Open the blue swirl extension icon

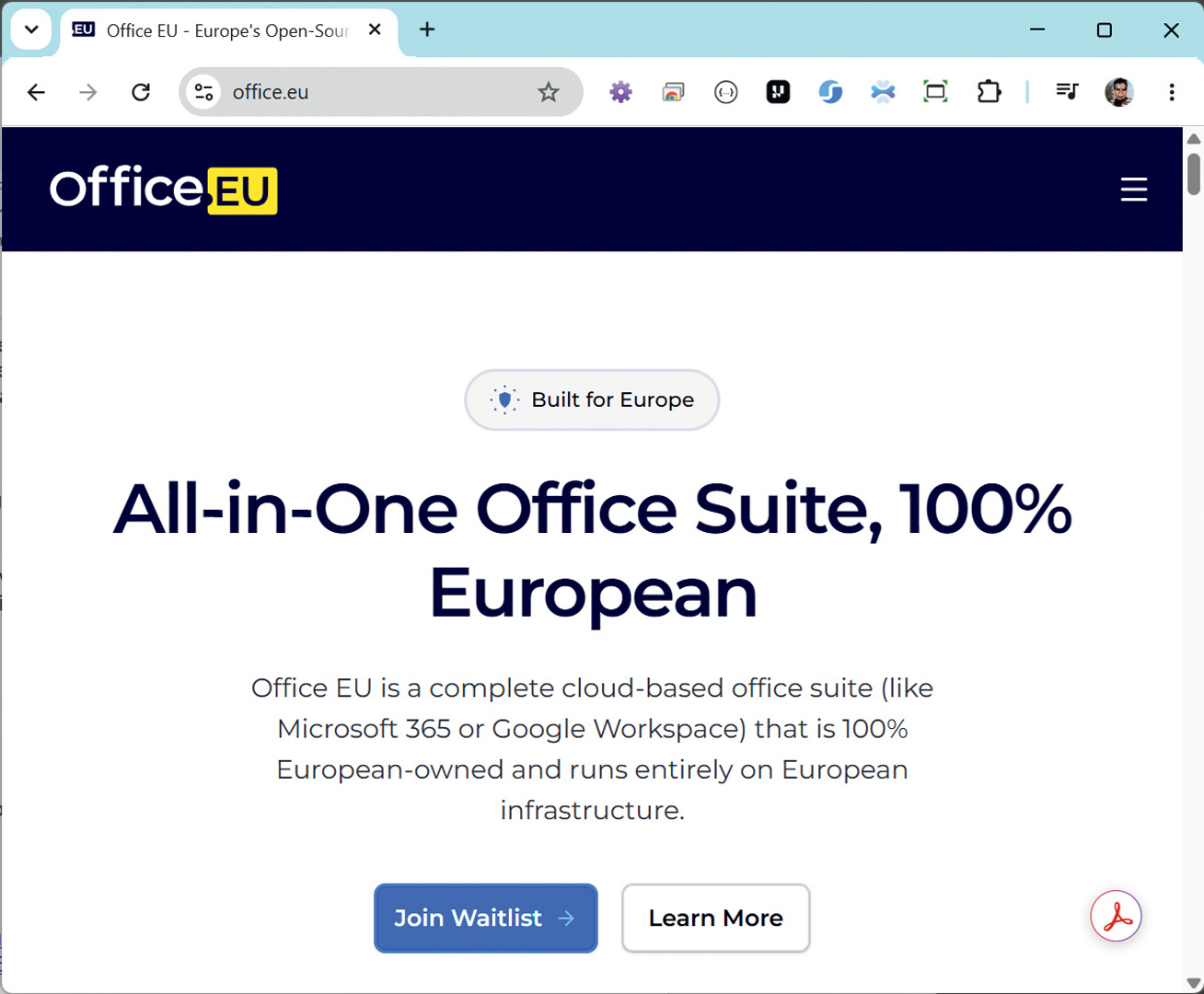click(830, 92)
